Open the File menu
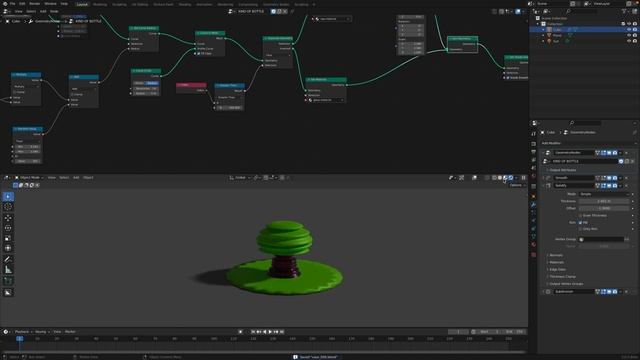The height and width of the screenshot is (360, 640). point(12,4)
